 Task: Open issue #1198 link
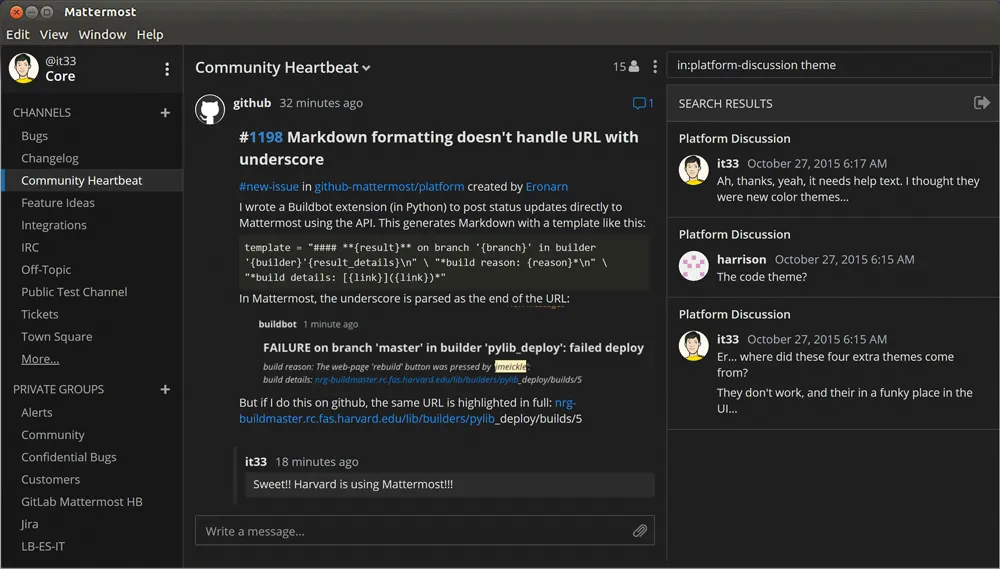click(x=265, y=137)
